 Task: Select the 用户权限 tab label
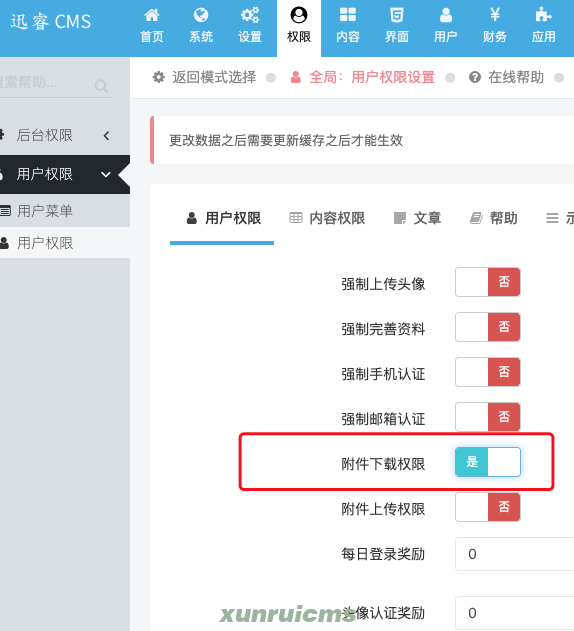(x=233, y=218)
